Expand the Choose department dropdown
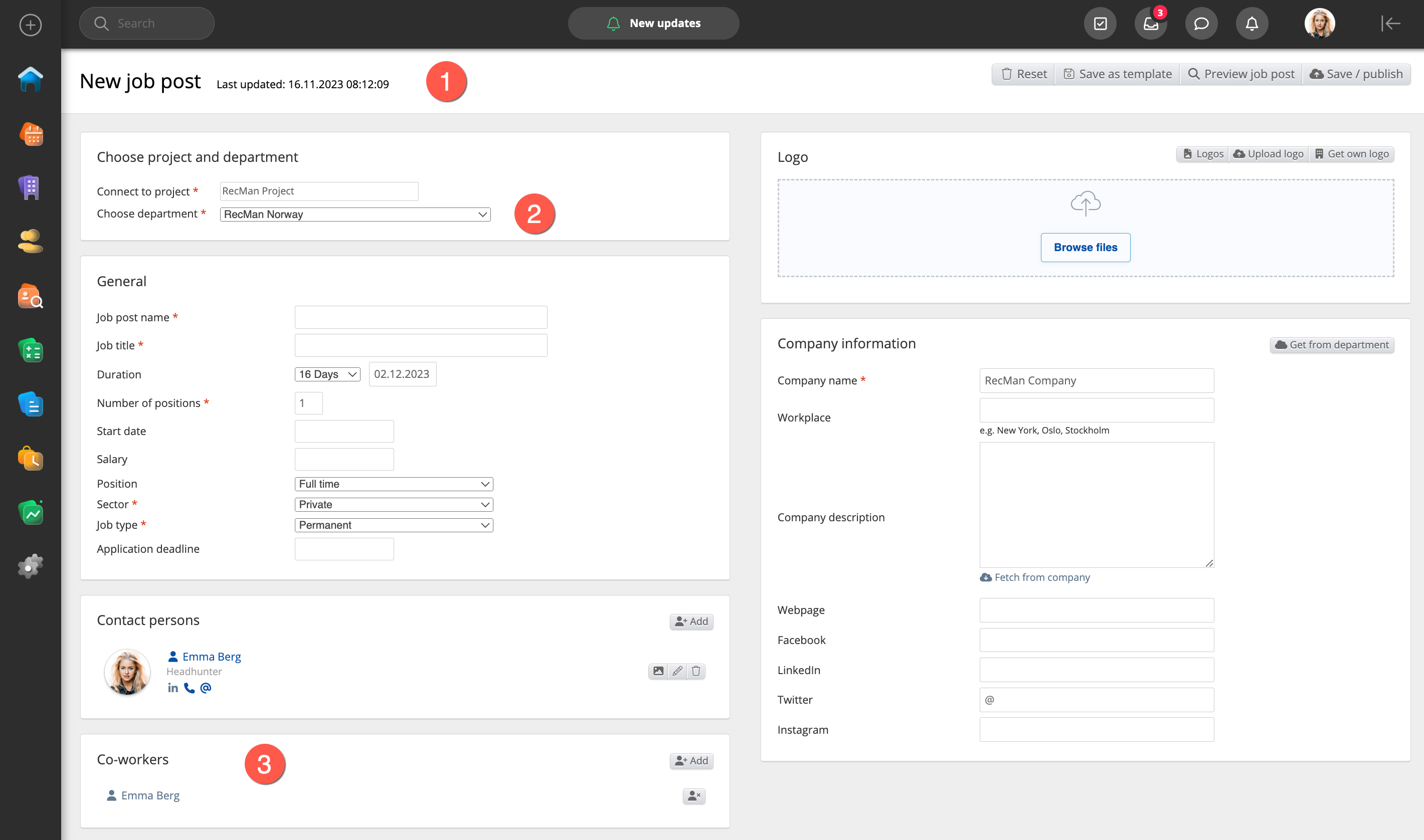1424x840 pixels. (x=355, y=215)
